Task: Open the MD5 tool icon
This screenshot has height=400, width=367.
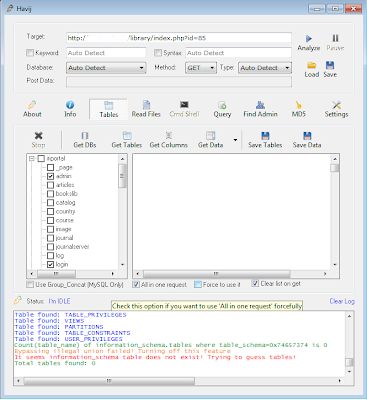Action: pyautogui.click(x=299, y=105)
